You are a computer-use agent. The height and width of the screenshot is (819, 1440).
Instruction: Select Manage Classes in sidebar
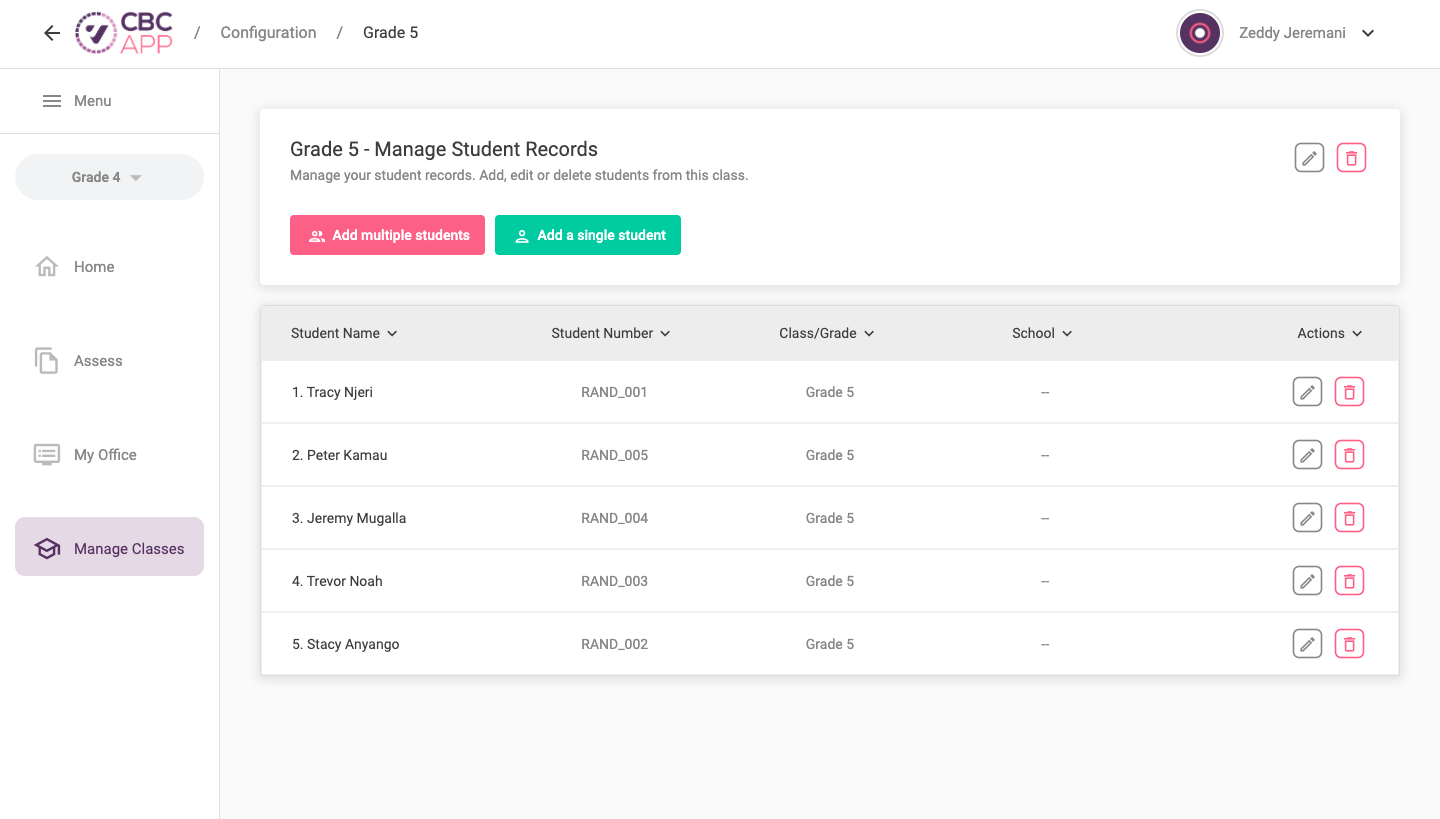pos(109,547)
